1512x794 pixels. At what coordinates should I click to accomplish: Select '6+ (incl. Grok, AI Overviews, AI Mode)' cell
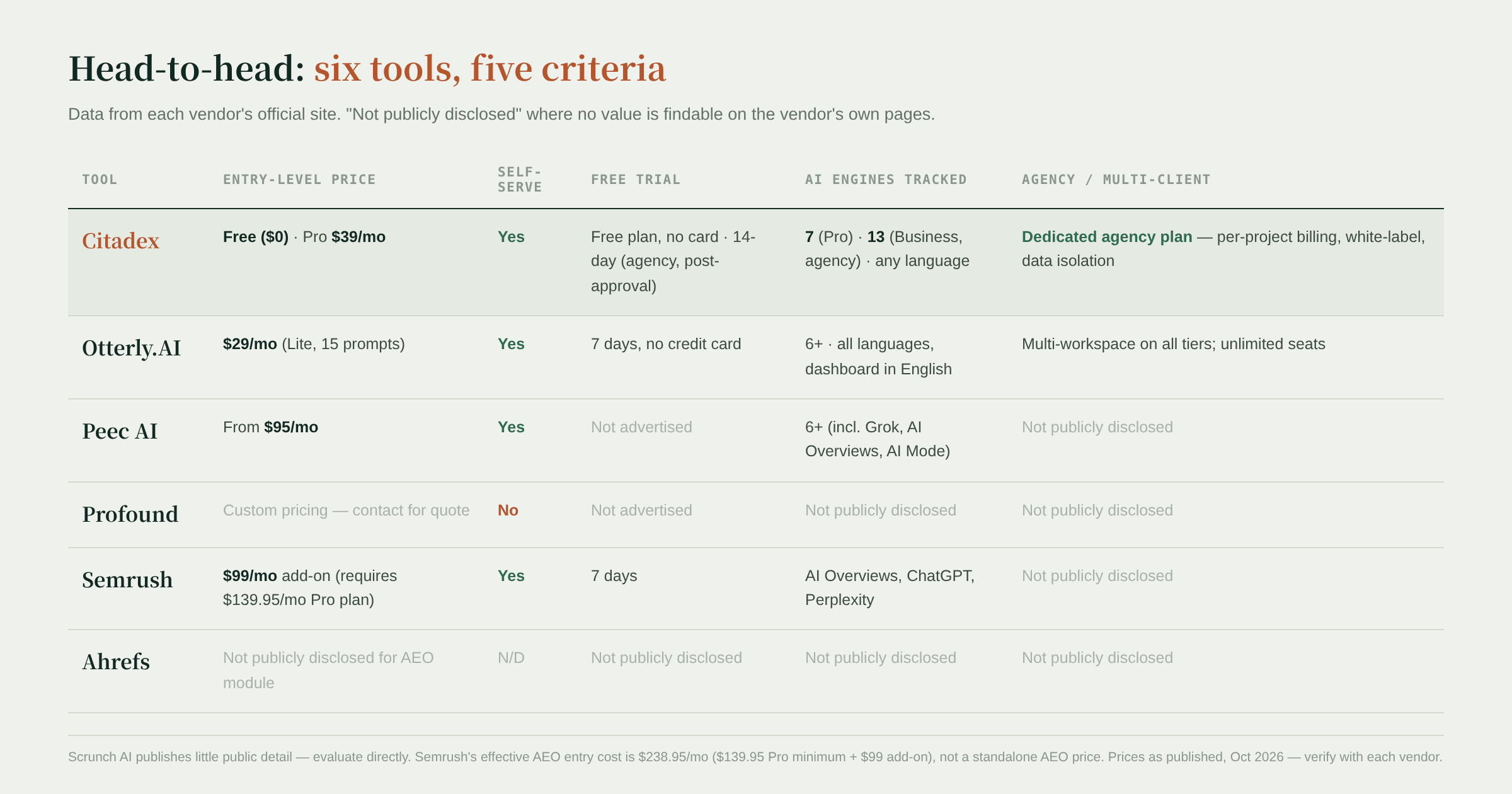pyautogui.click(x=878, y=439)
